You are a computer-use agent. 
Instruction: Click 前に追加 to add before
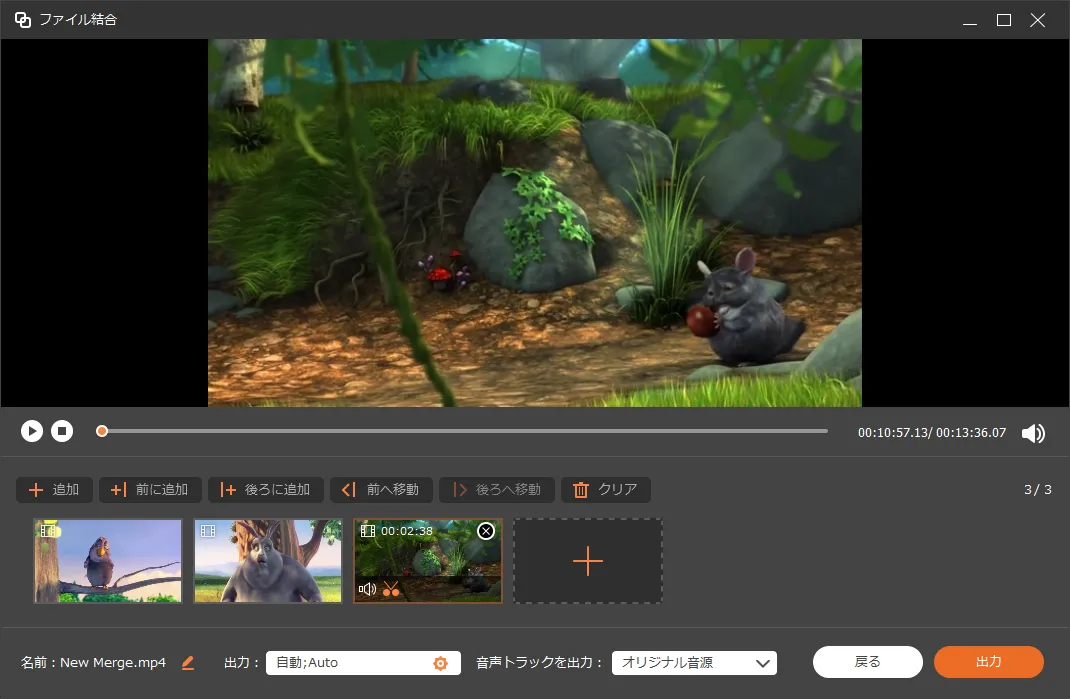pyautogui.click(x=150, y=490)
